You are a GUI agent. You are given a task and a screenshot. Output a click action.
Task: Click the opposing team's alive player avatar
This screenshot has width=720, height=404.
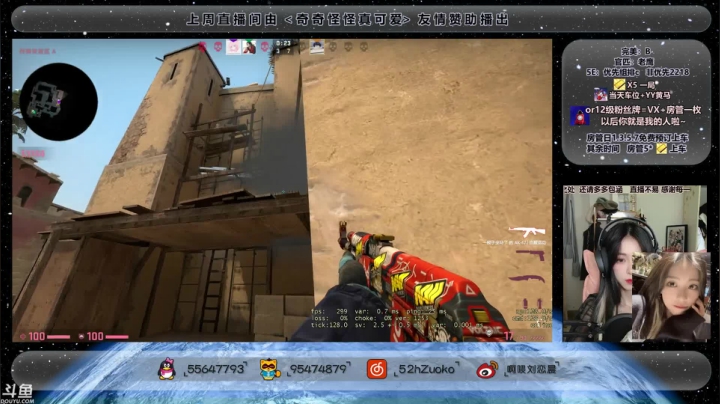317,47
